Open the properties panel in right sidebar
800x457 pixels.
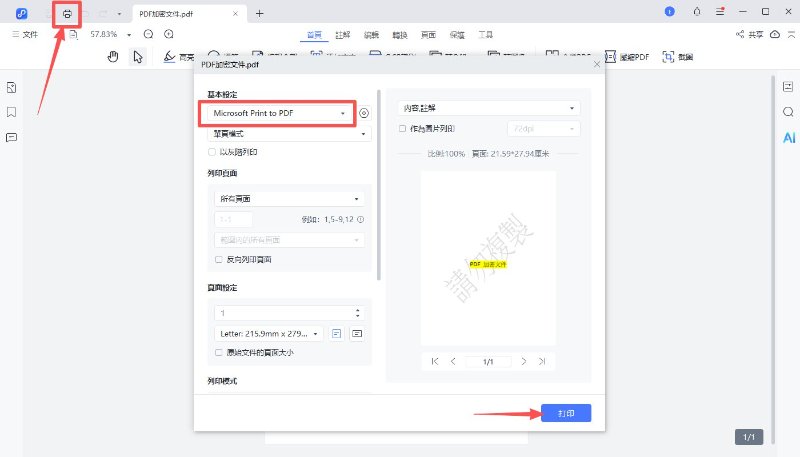point(788,87)
